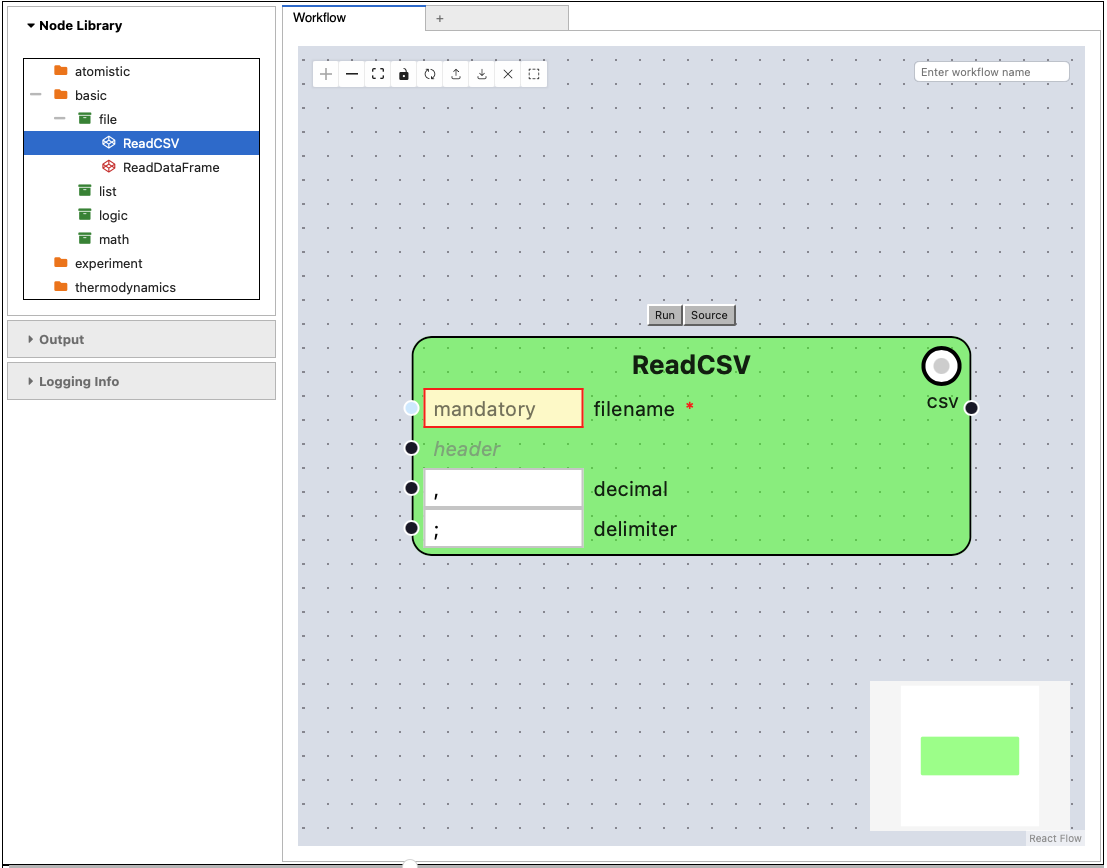
Task: Click the thermodynamics folder icon
Action: pos(61,287)
